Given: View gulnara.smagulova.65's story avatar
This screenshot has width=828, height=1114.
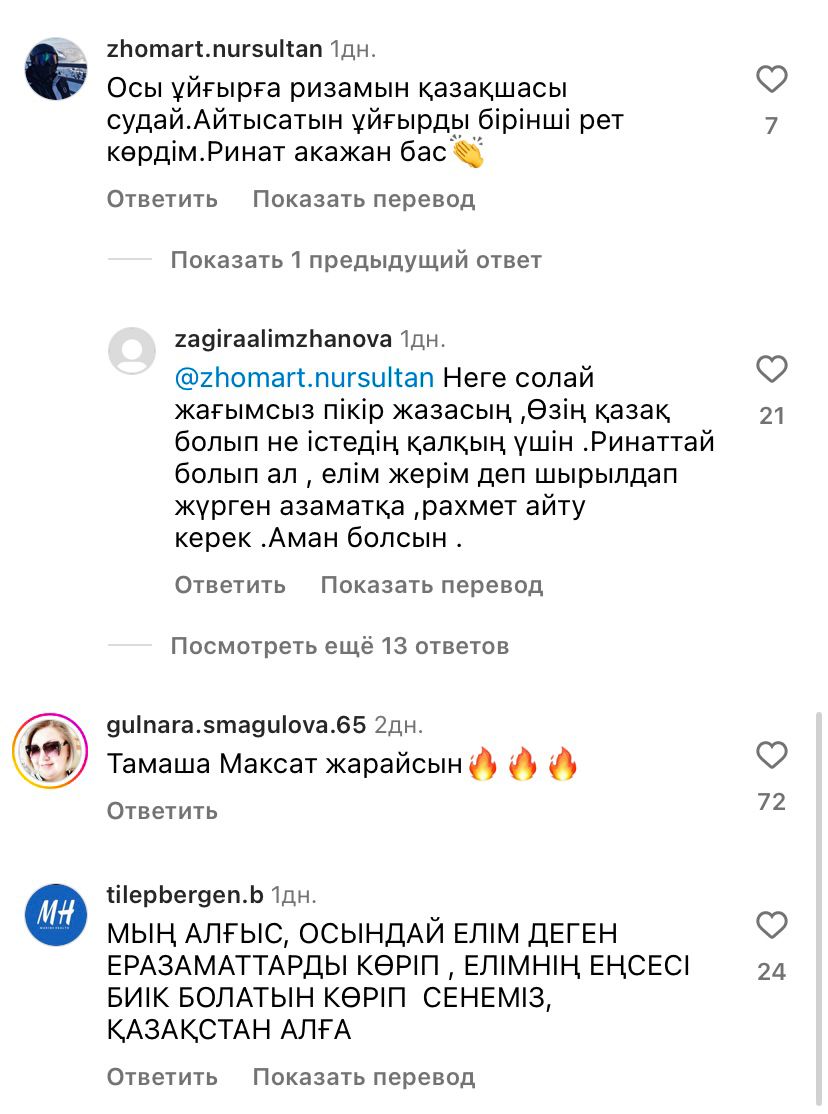Looking at the screenshot, I should point(50,751).
